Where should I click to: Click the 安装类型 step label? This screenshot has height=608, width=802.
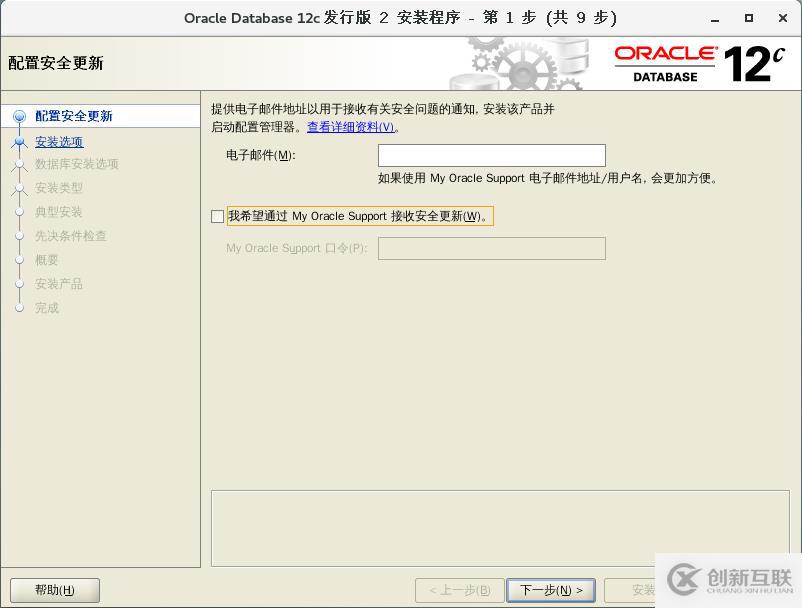pos(59,188)
